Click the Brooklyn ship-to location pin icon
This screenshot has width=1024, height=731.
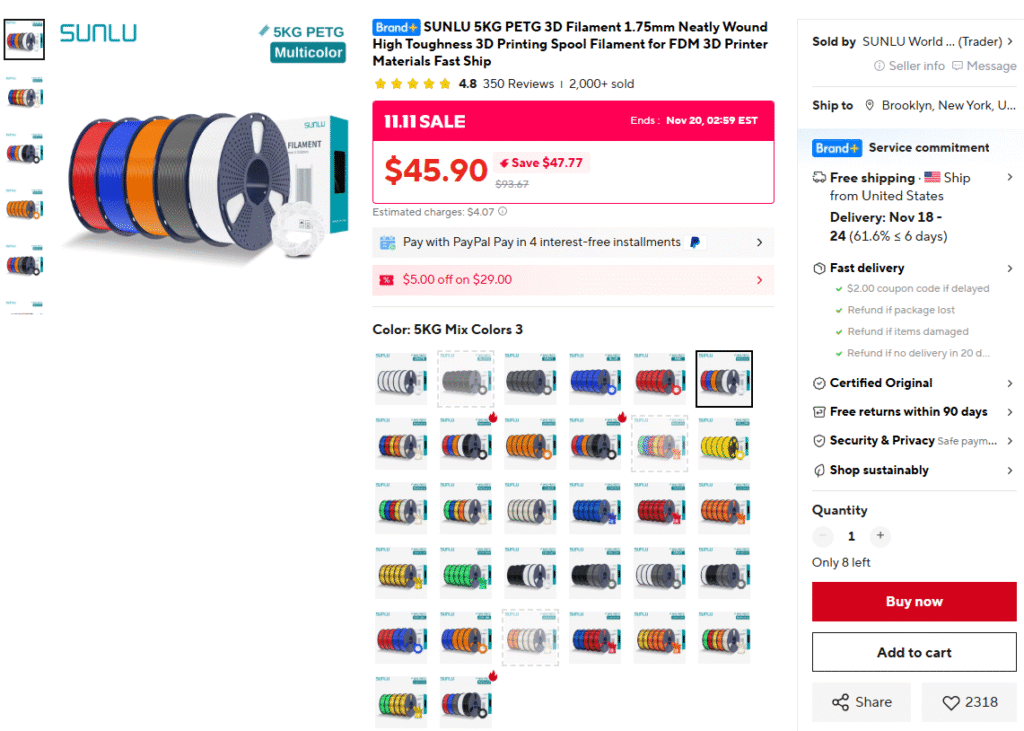[x=870, y=106]
